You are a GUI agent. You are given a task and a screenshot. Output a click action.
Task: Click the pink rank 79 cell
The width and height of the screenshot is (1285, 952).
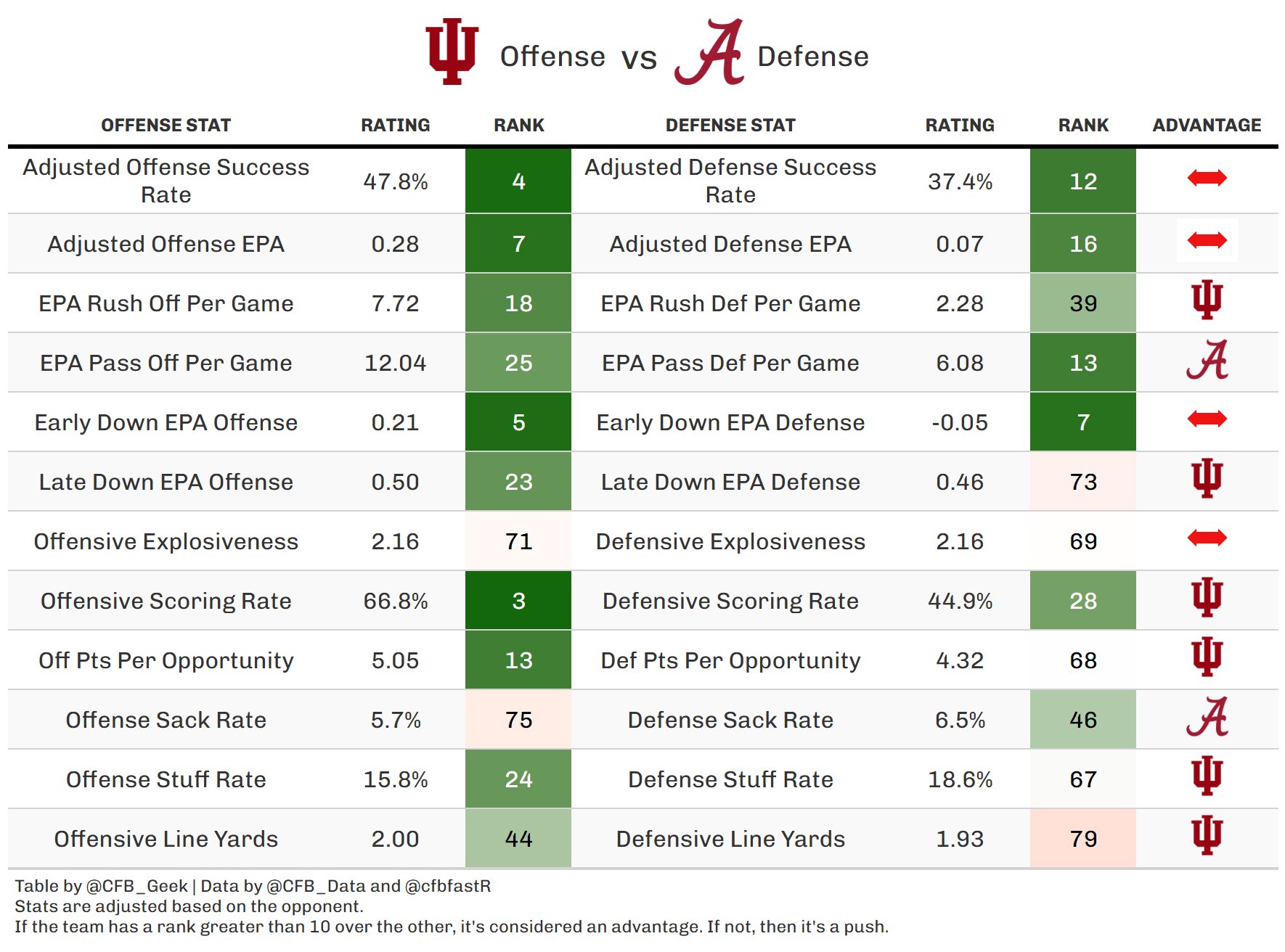(x=1083, y=839)
